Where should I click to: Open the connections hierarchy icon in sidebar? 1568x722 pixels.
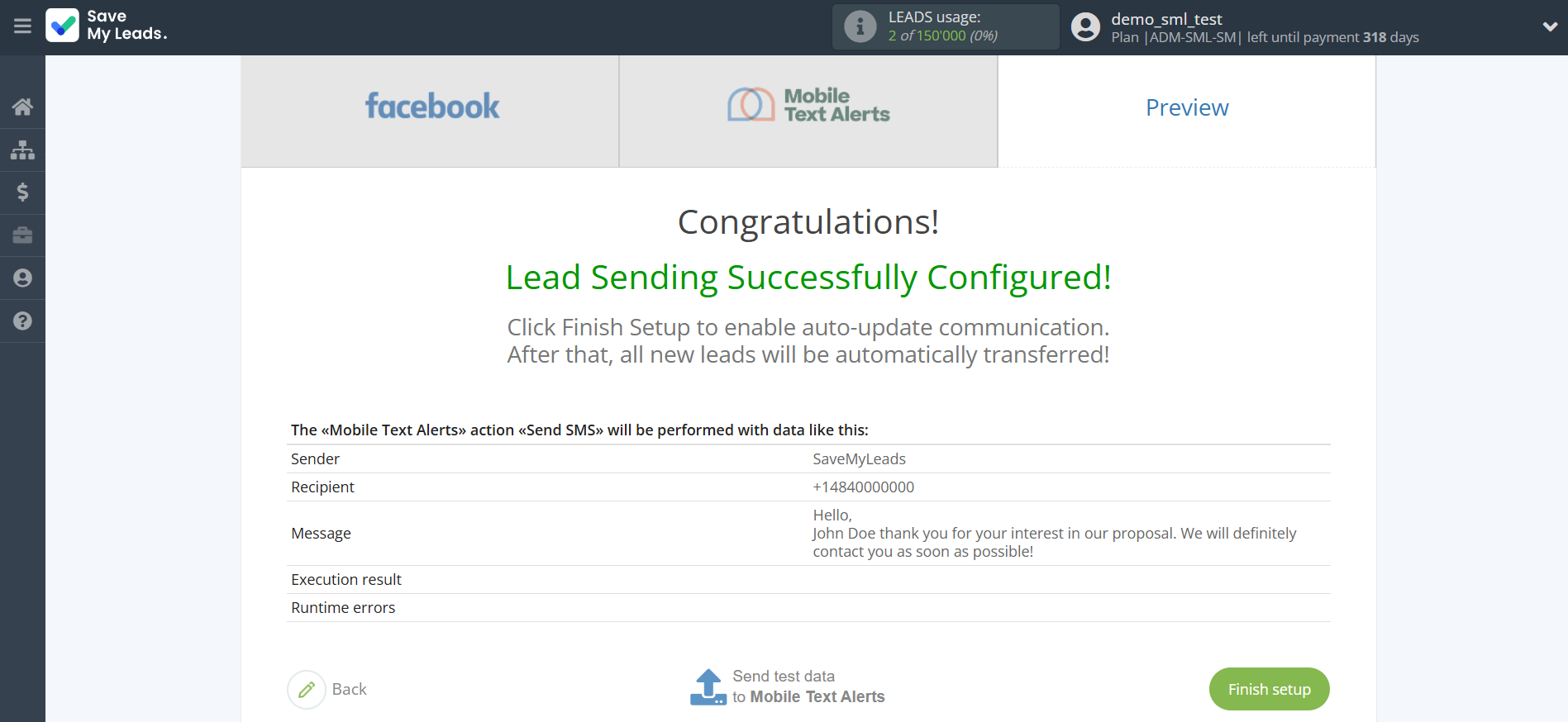click(x=22, y=150)
